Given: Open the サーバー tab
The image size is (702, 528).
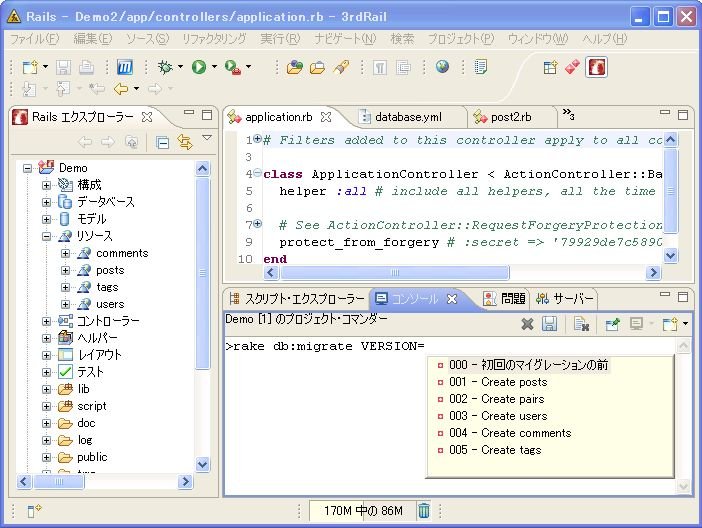Looking at the screenshot, I should click(565, 299).
